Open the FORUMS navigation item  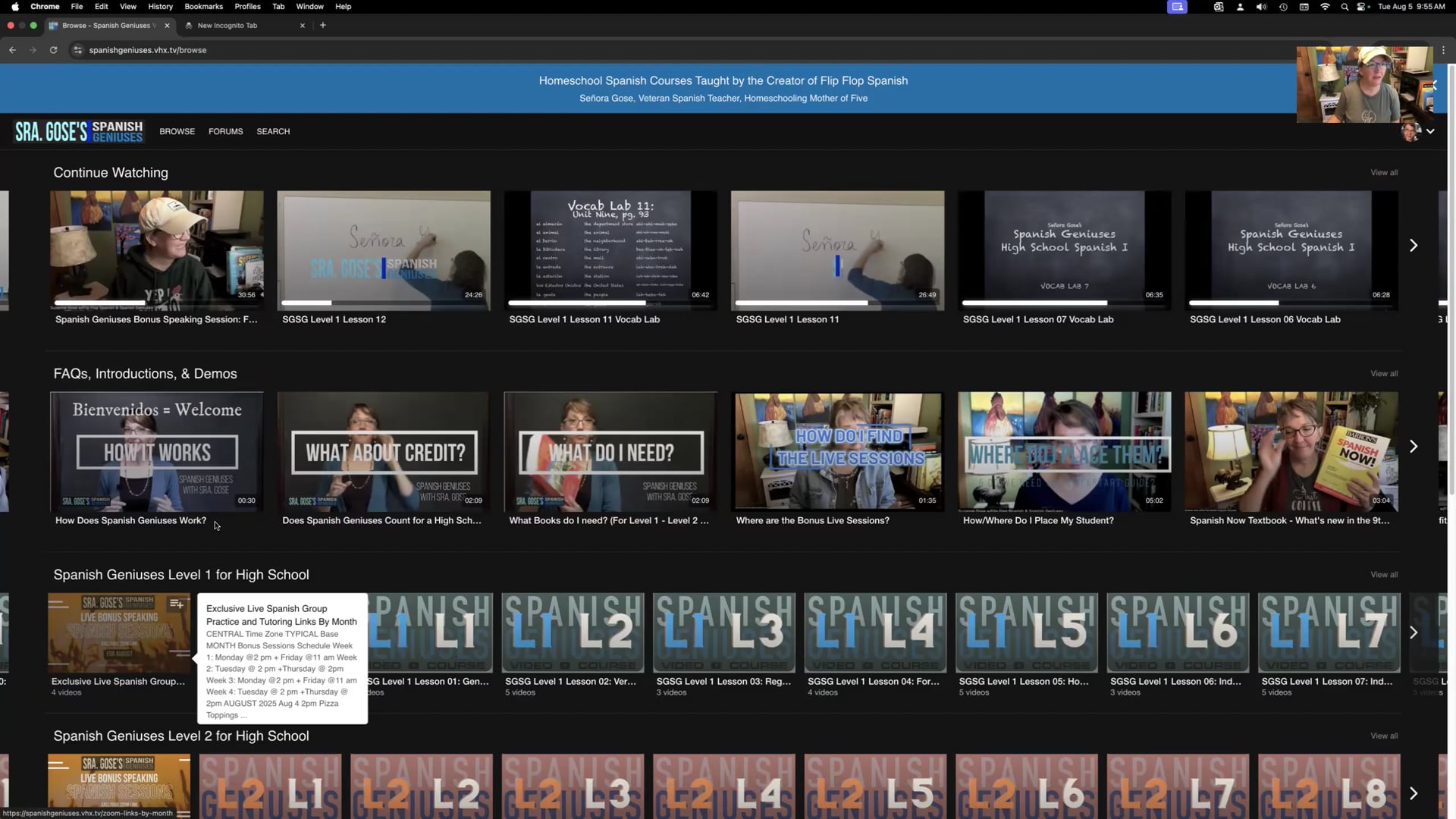225,131
